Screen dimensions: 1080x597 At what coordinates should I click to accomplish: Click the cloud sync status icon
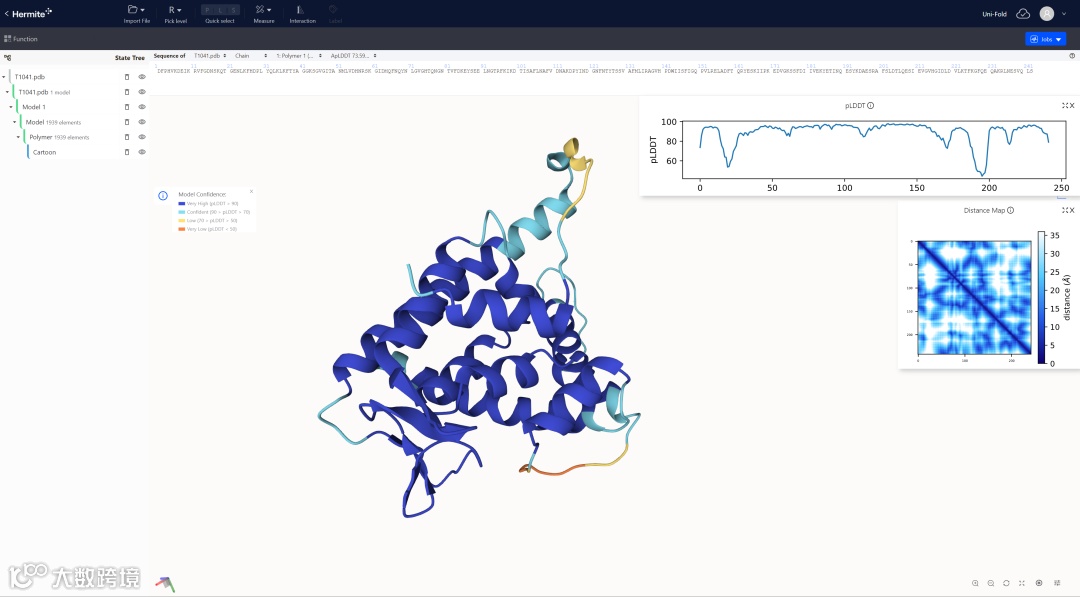[x=1024, y=14]
